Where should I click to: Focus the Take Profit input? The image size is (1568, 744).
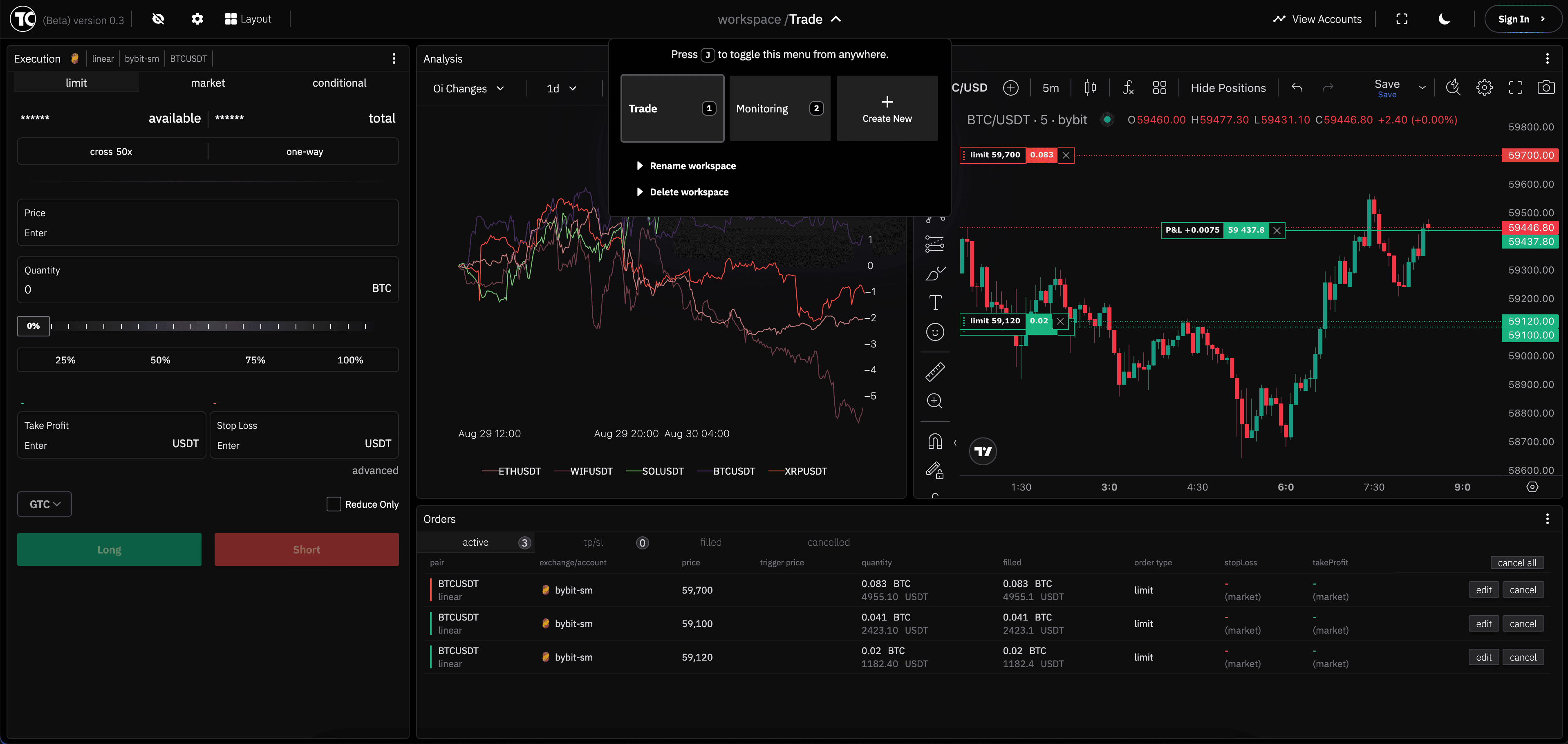tap(112, 435)
